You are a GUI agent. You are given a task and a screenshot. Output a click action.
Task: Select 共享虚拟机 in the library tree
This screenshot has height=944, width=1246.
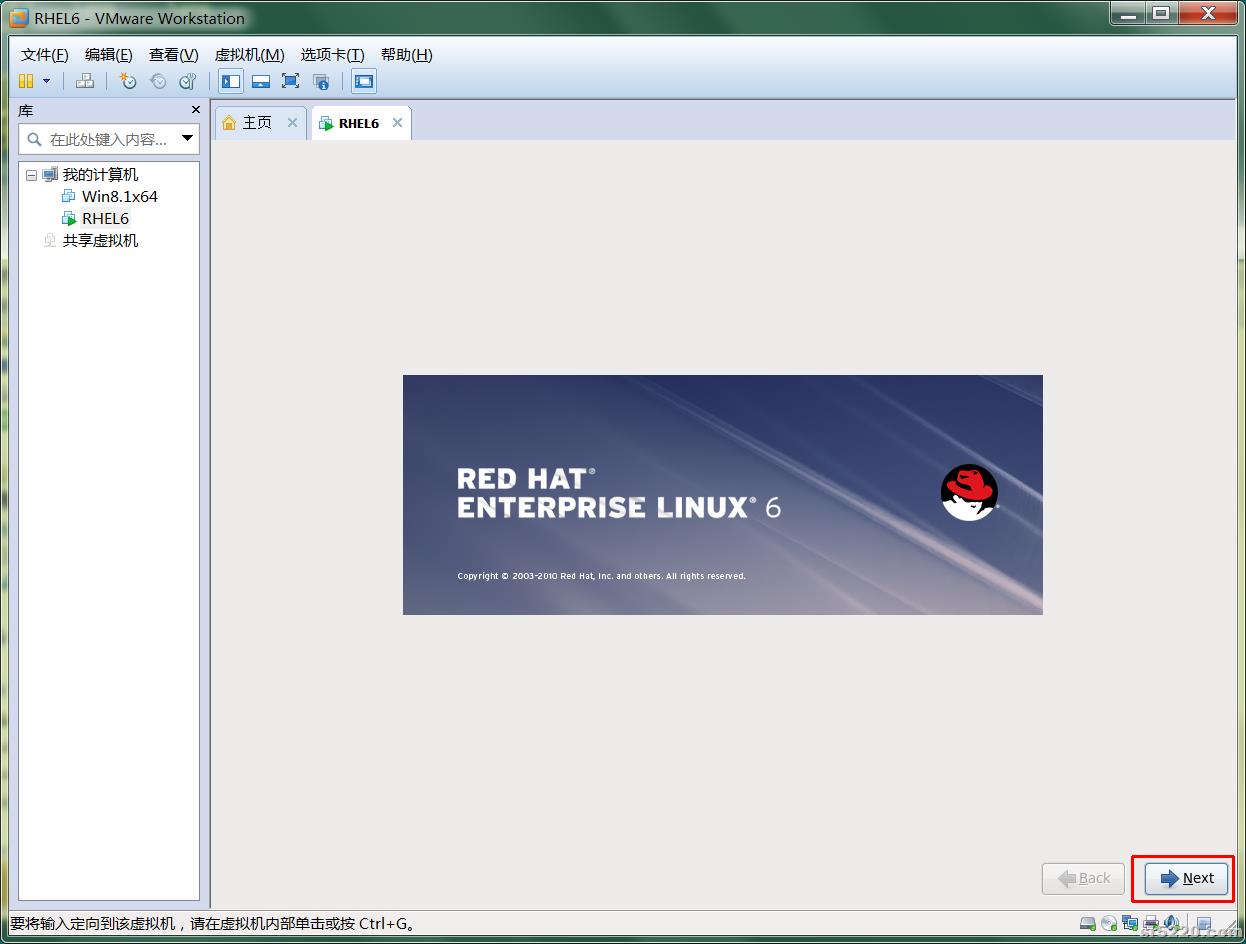pyautogui.click(x=100, y=241)
